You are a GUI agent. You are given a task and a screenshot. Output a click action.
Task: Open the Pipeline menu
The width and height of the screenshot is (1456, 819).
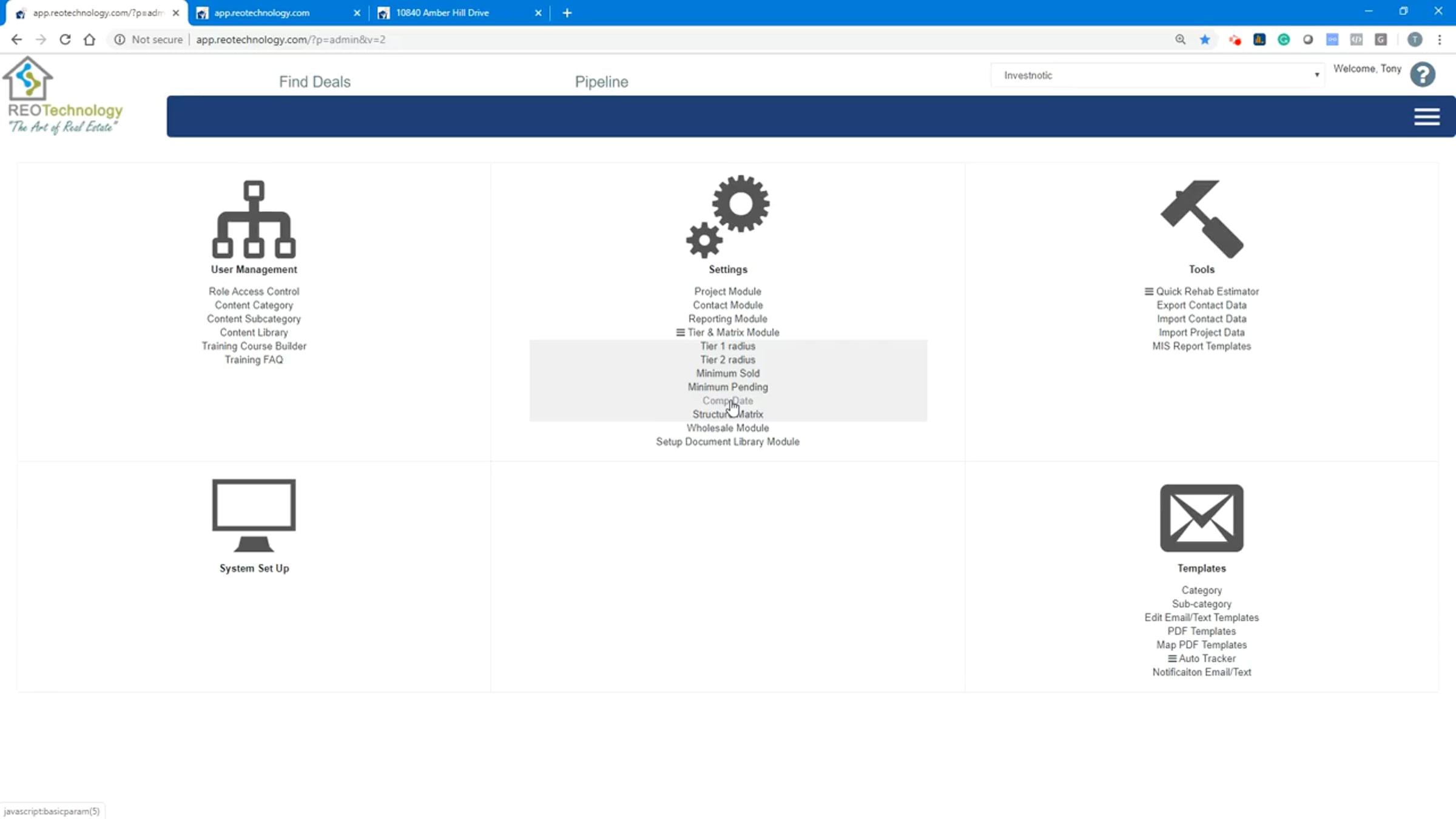pyautogui.click(x=601, y=82)
